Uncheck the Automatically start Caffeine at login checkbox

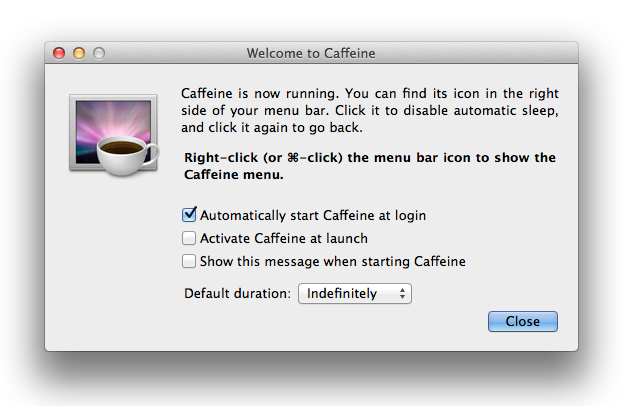[189, 215]
